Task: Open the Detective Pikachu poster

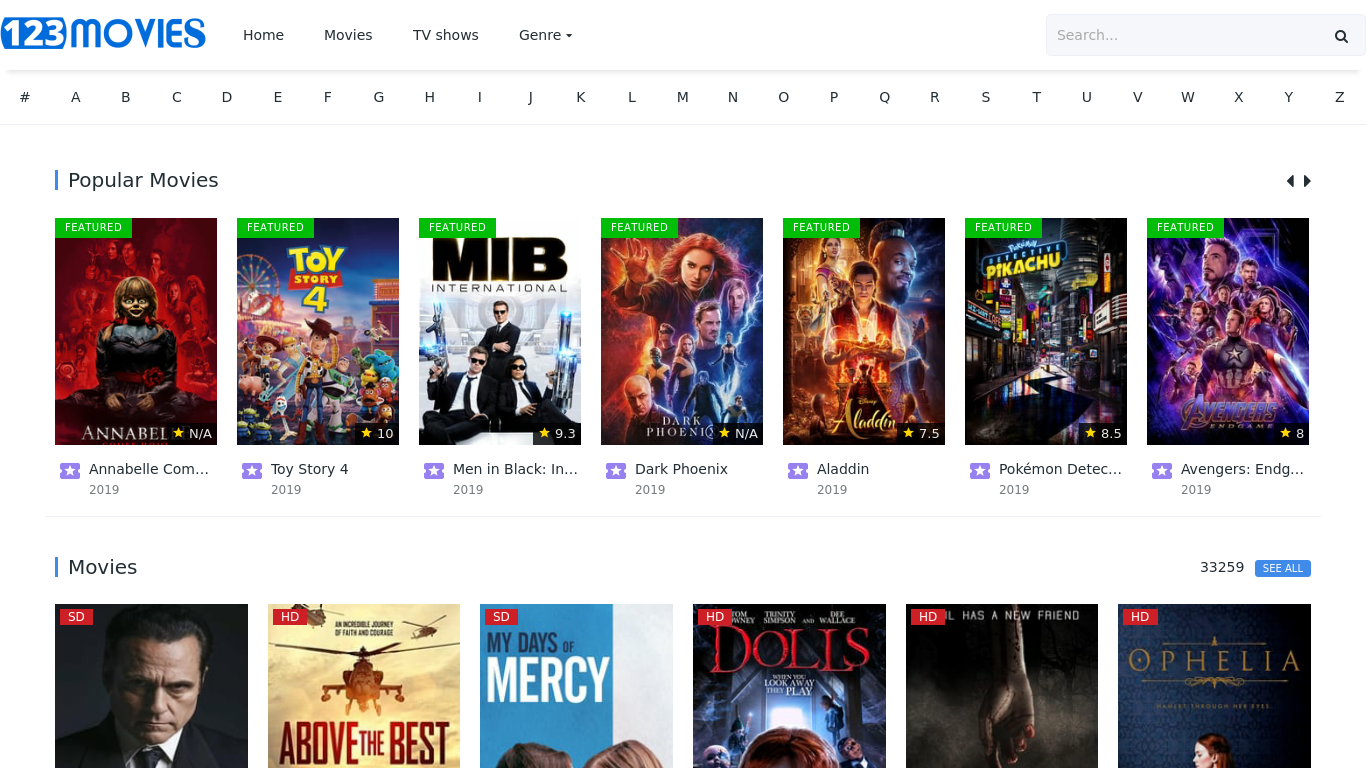Action: pos(1046,331)
